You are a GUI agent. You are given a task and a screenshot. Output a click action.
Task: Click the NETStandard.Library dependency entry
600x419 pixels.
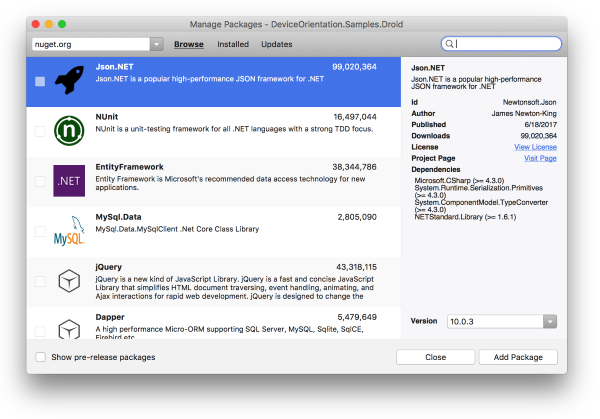tap(465, 217)
